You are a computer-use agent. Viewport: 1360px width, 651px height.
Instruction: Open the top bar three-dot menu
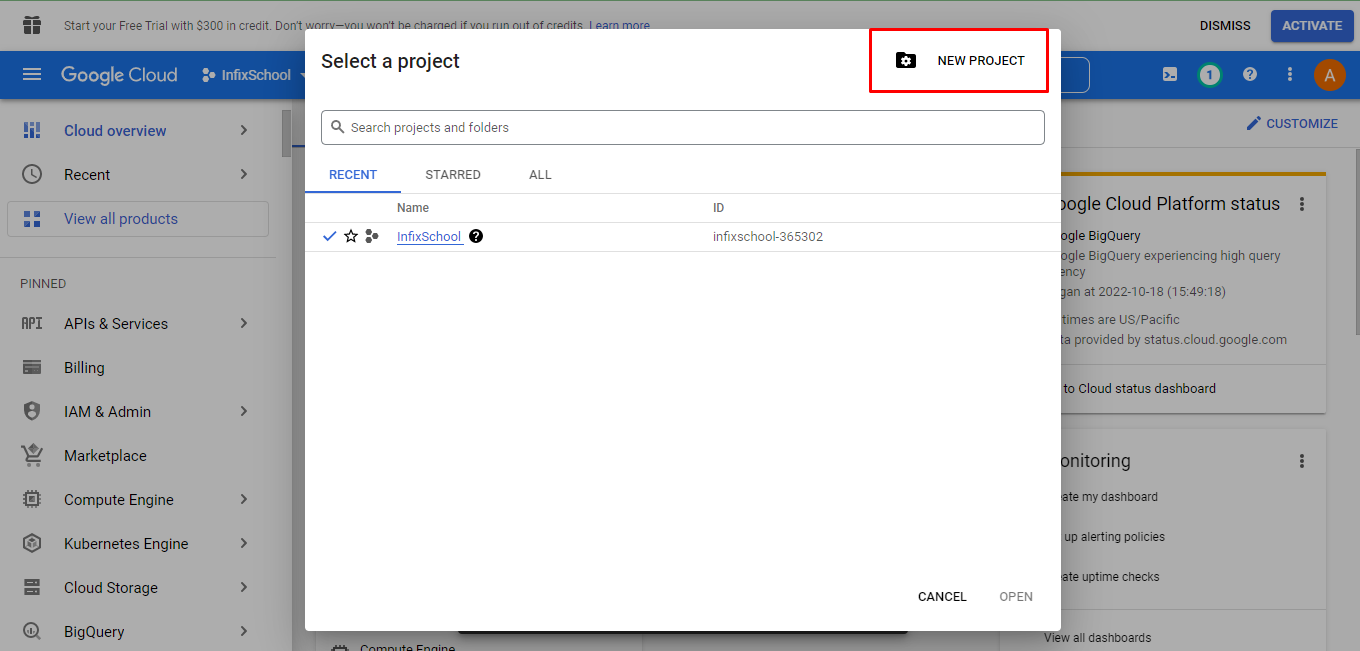coord(1290,75)
